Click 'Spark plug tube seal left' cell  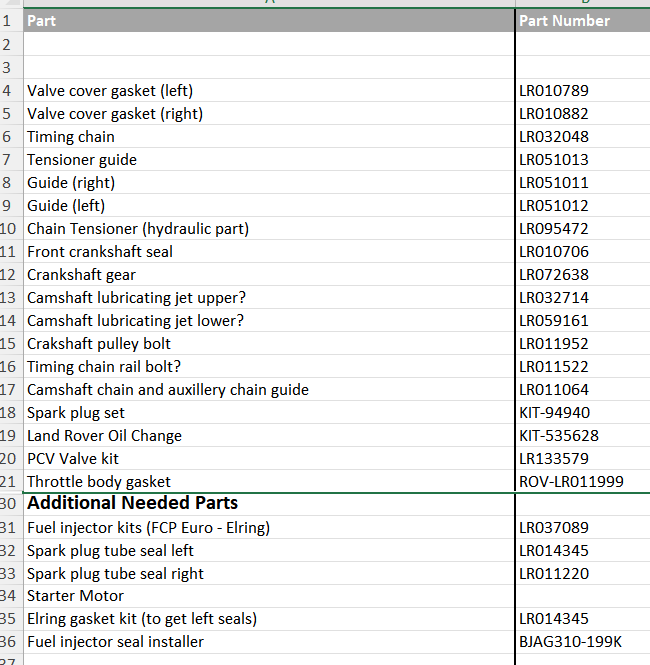point(269,550)
